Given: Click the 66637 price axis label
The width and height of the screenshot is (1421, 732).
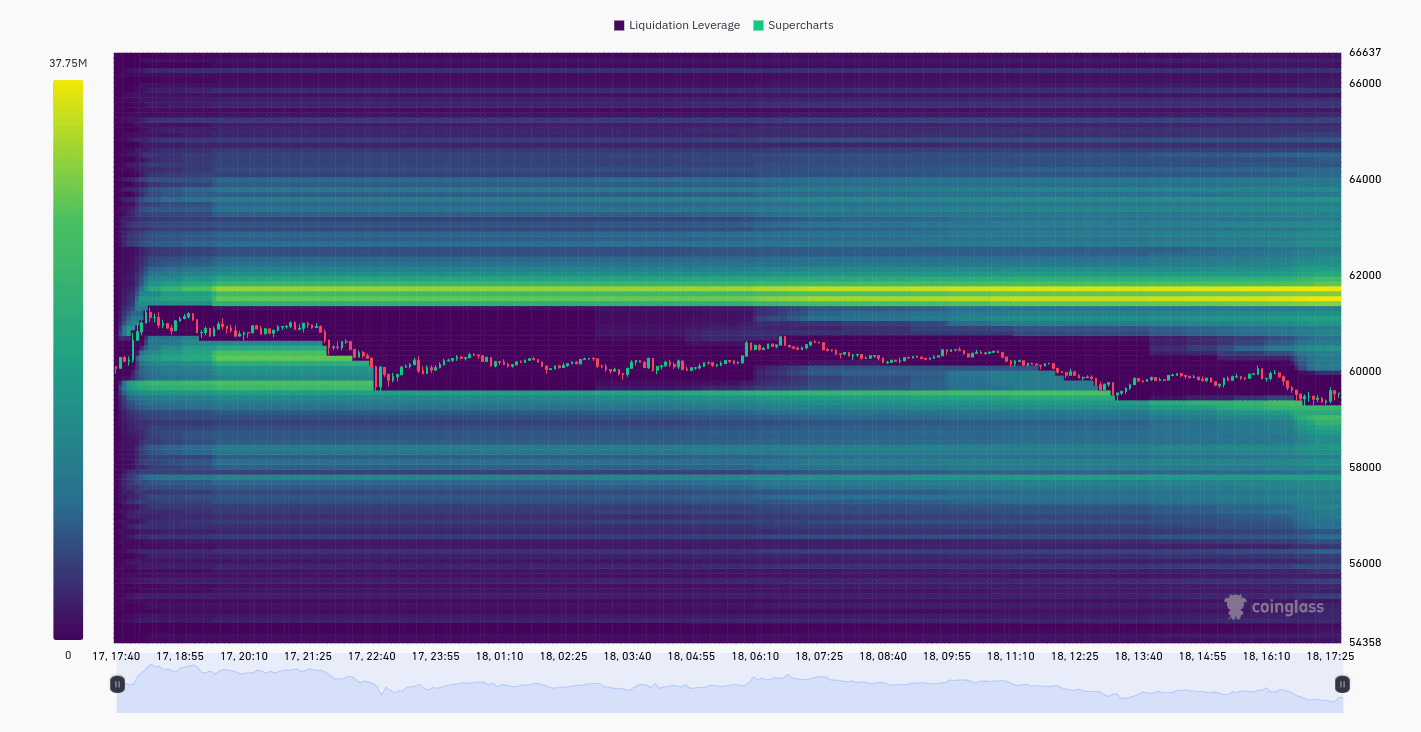Looking at the screenshot, I should pyautogui.click(x=1365, y=52).
